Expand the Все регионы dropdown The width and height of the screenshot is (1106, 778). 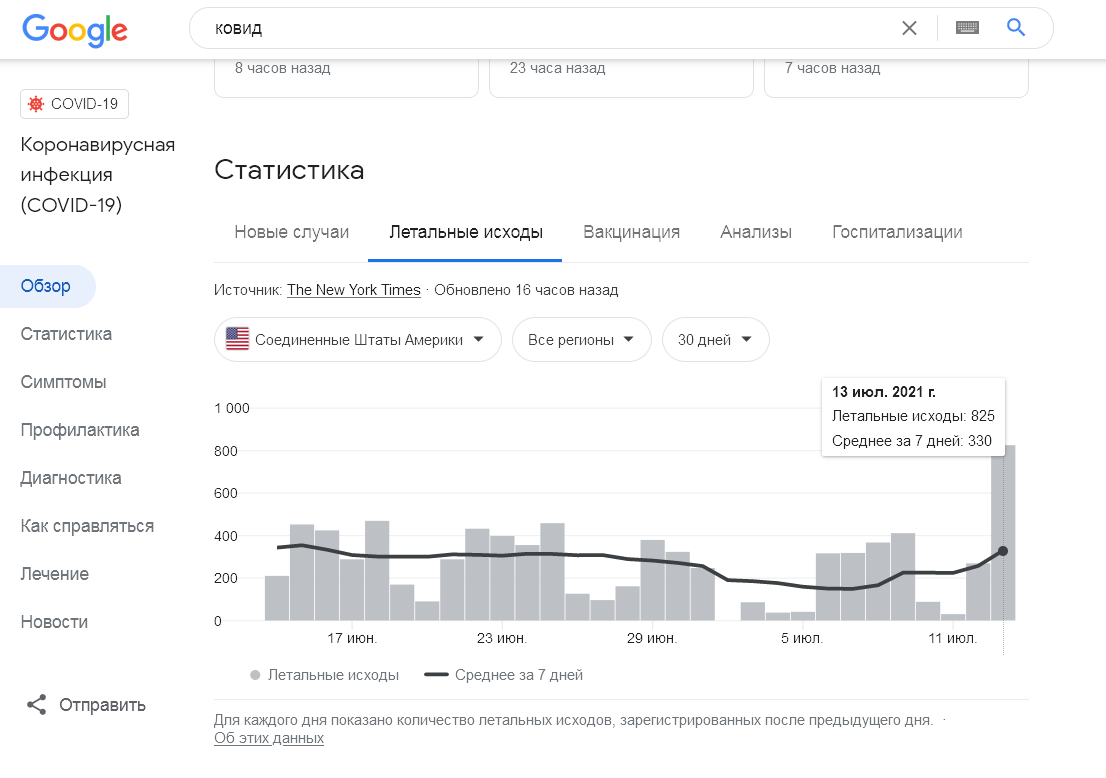point(581,340)
